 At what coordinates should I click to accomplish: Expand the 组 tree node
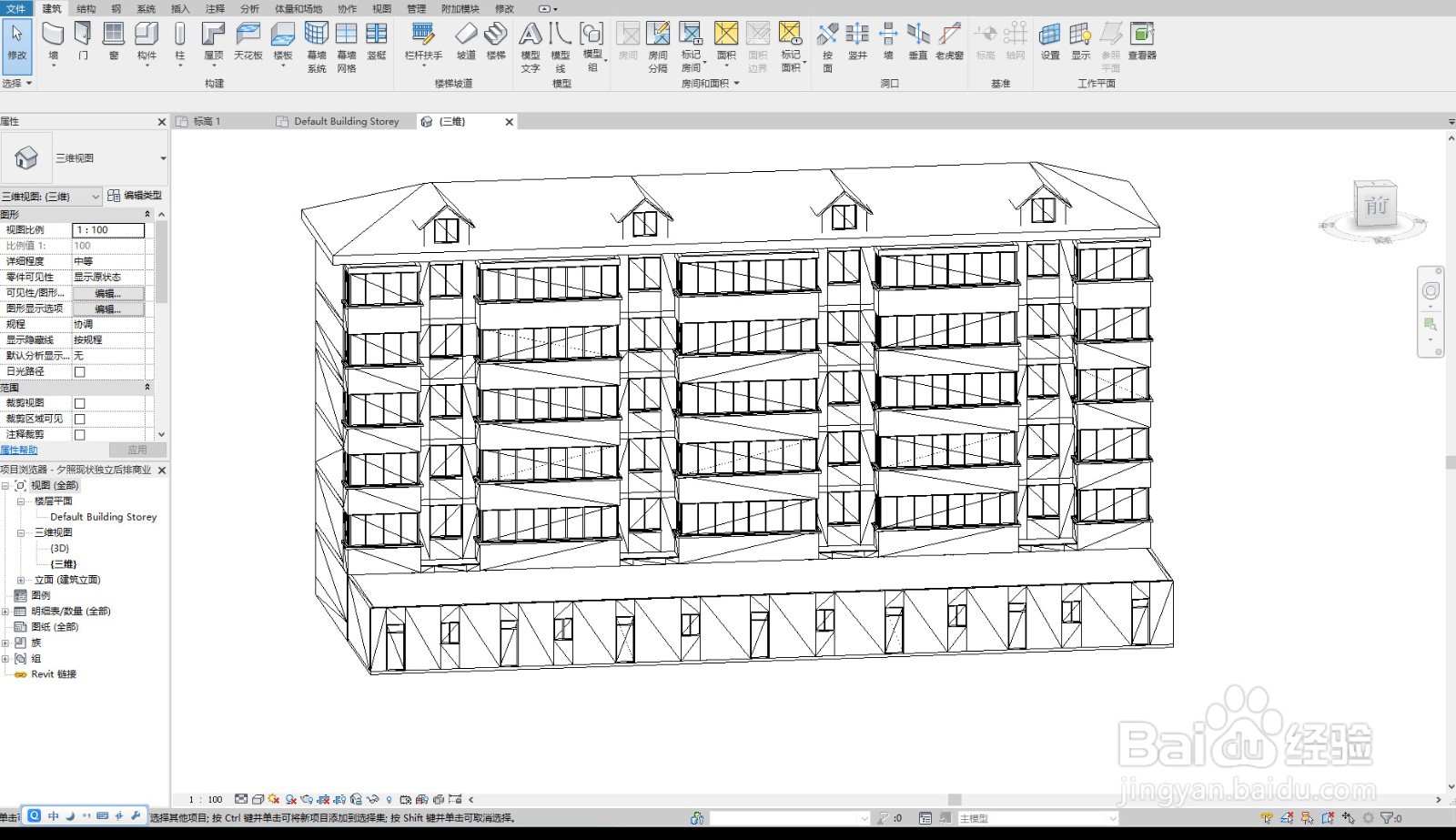[5, 659]
